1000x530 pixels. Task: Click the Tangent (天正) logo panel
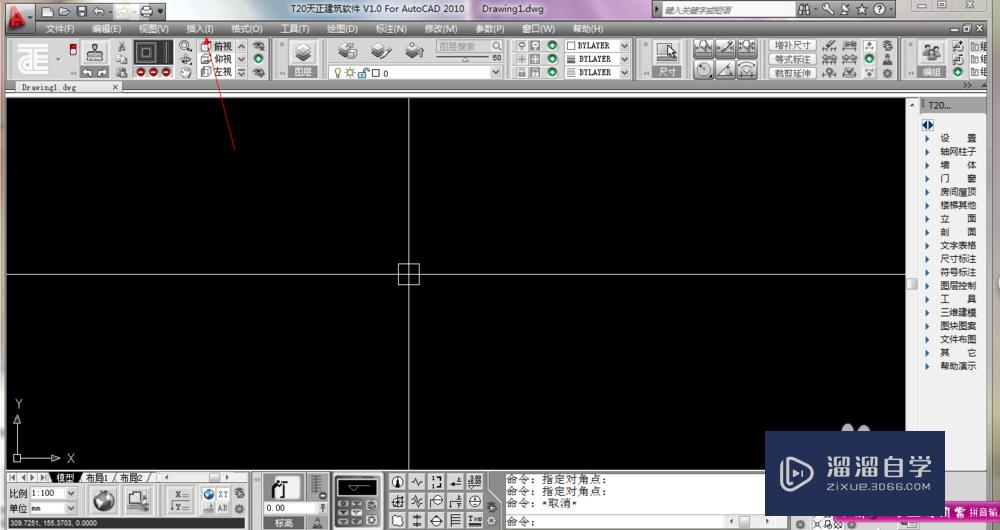click(x=34, y=58)
